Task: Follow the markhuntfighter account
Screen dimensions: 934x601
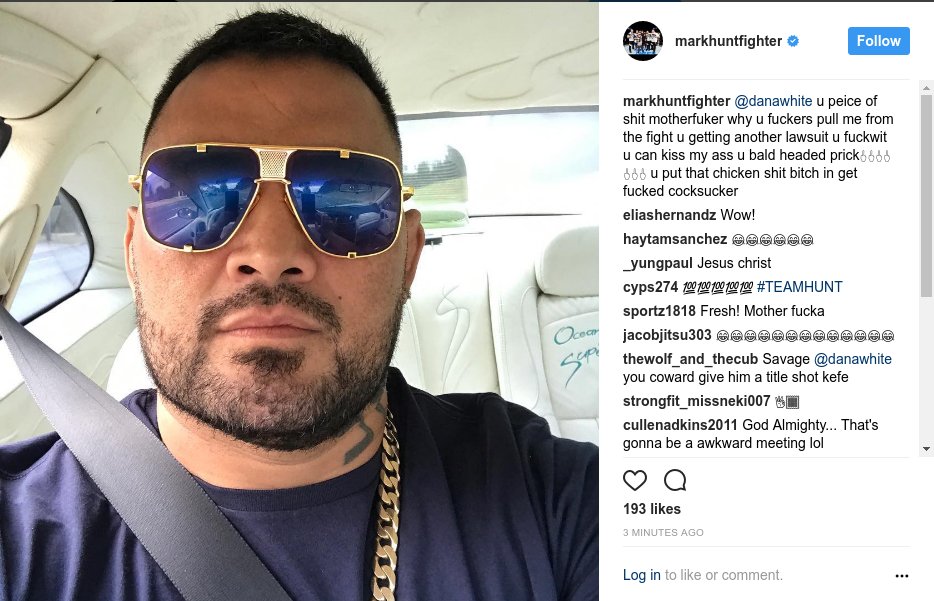Action: [x=879, y=41]
